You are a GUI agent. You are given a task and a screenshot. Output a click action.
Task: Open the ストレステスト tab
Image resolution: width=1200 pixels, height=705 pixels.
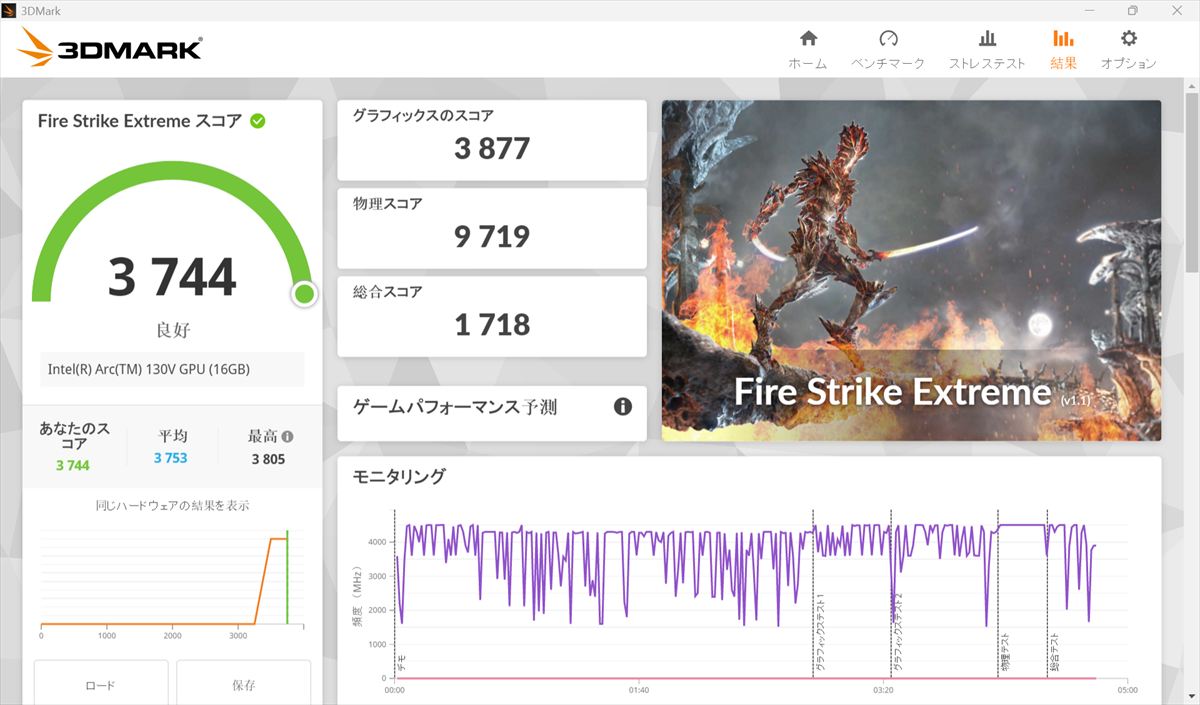[987, 49]
